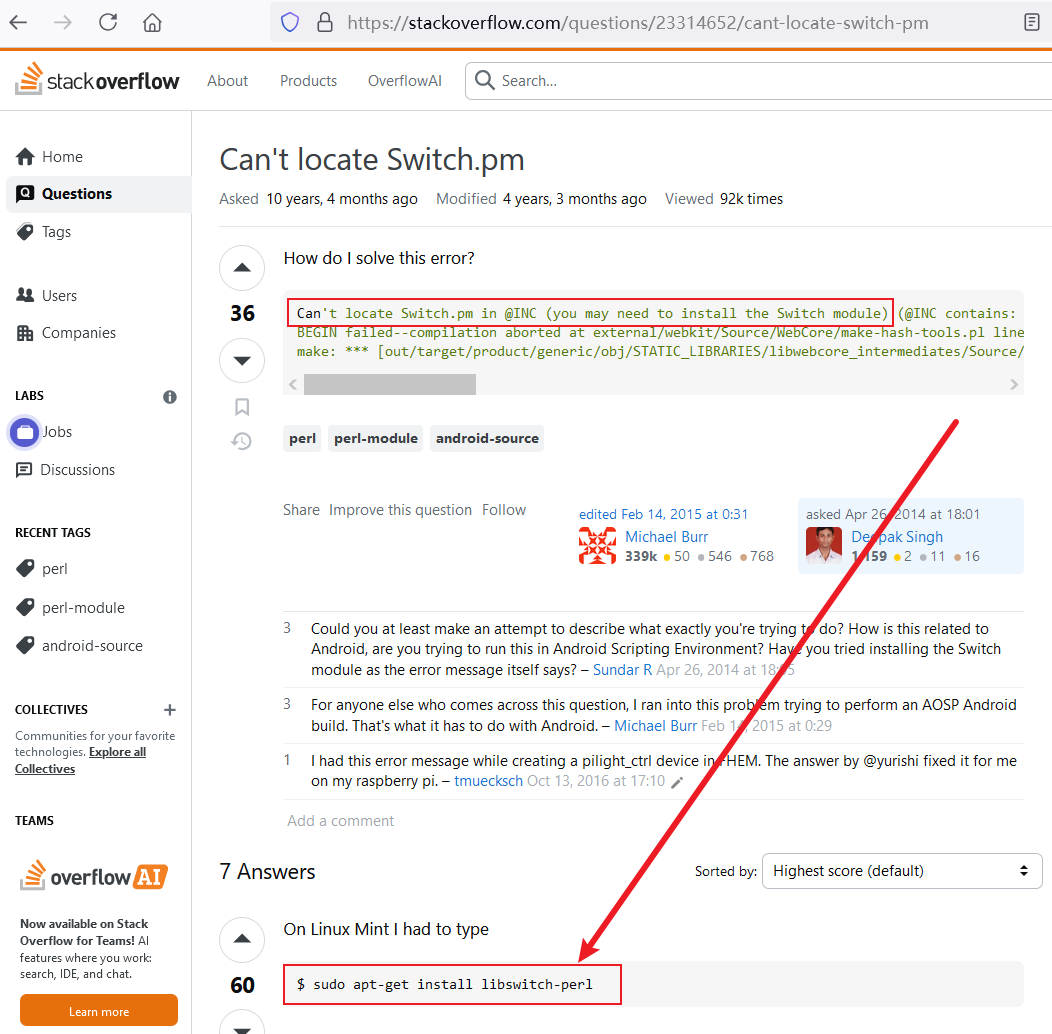
Task: Toggle browser reader view icon
Action: coord(1032,22)
